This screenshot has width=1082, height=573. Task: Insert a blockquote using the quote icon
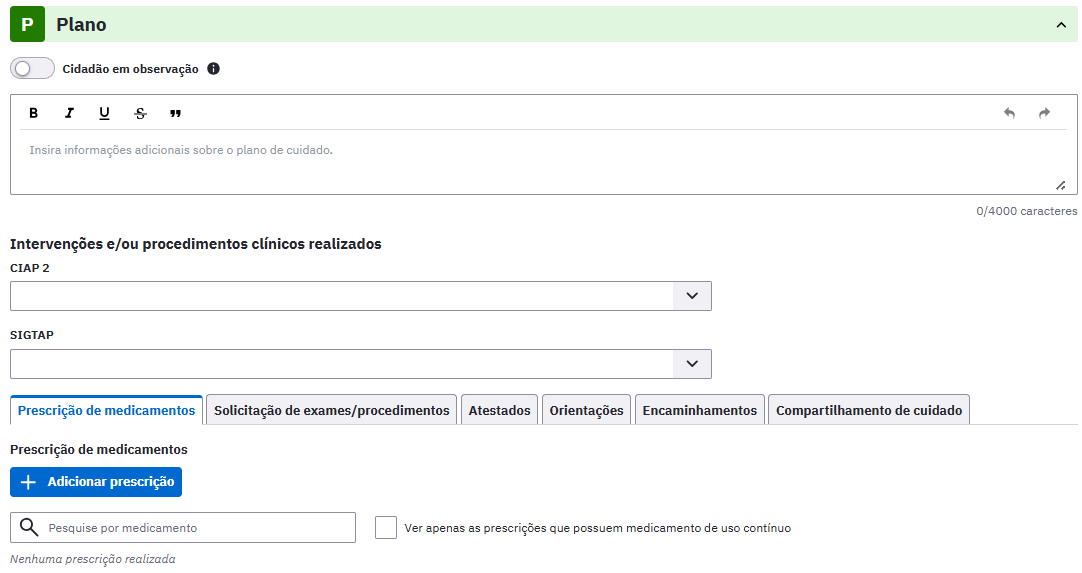point(175,113)
